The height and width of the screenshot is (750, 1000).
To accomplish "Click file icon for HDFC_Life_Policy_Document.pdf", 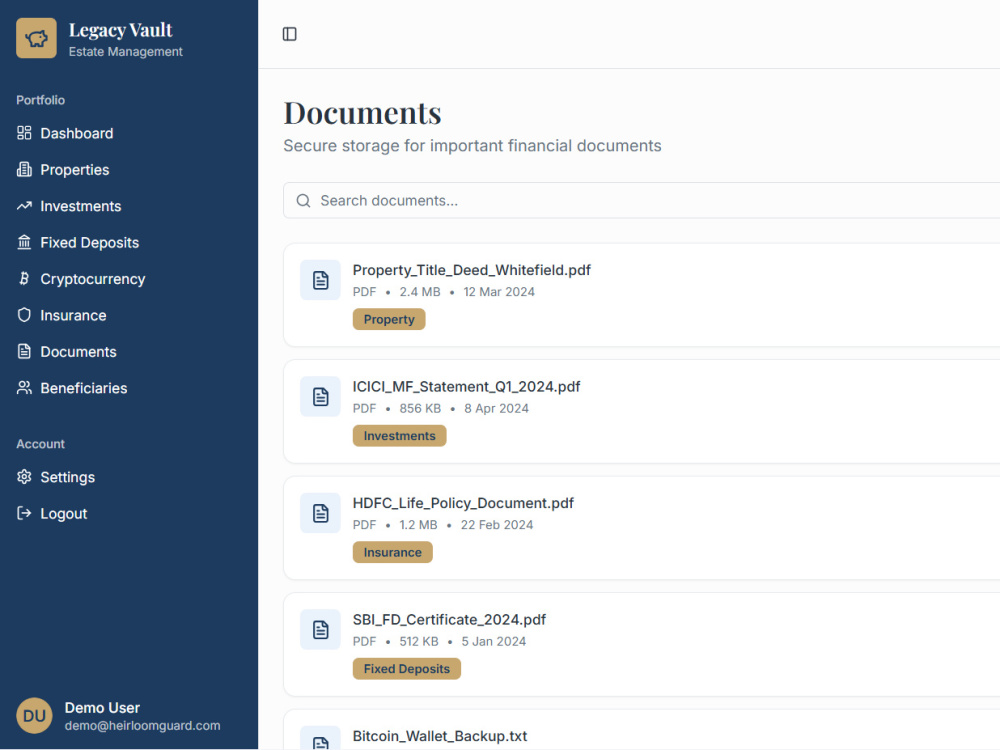I will (320, 513).
